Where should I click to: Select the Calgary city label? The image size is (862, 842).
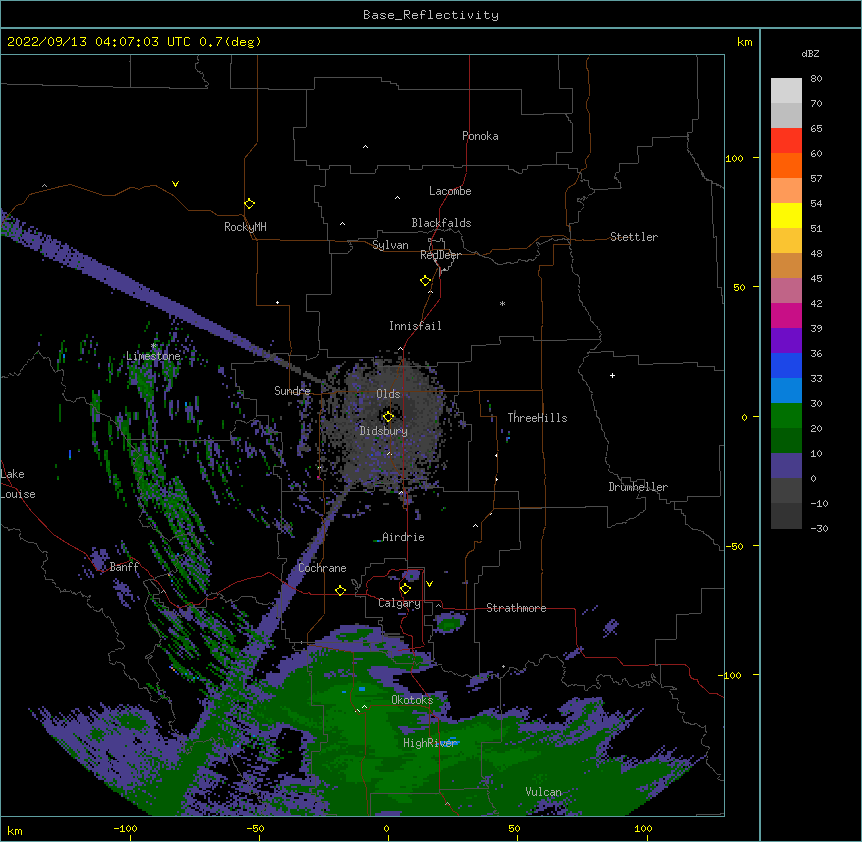[x=399, y=603]
